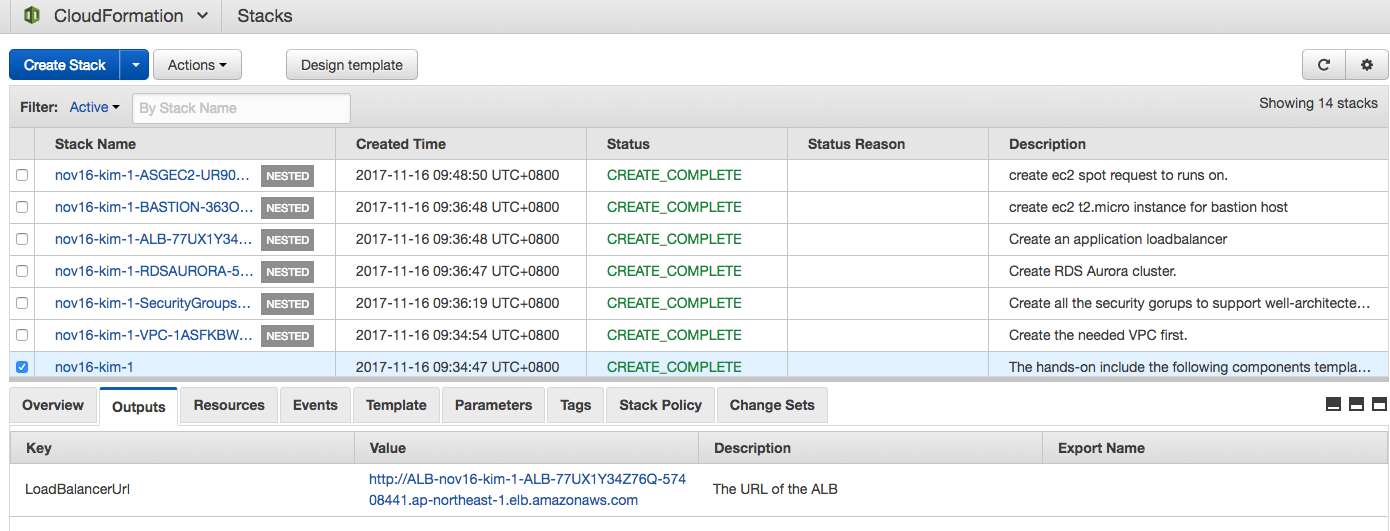Open the settings gear icon

pyautogui.click(x=1367, y=65)
